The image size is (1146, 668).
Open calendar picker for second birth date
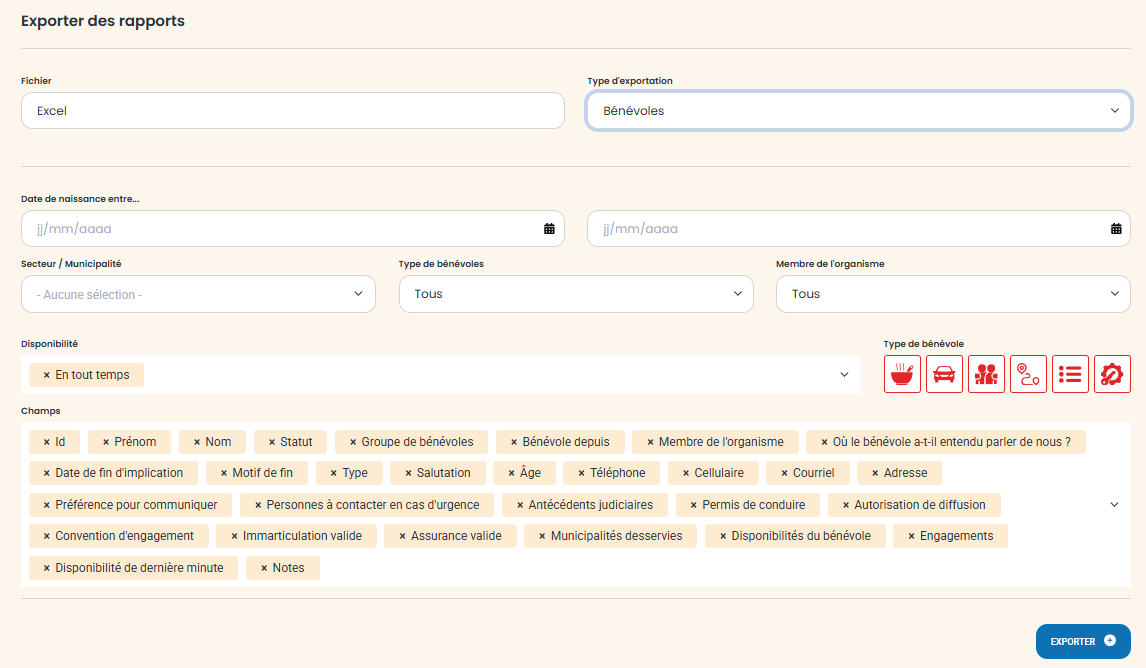coord(1116,229)
